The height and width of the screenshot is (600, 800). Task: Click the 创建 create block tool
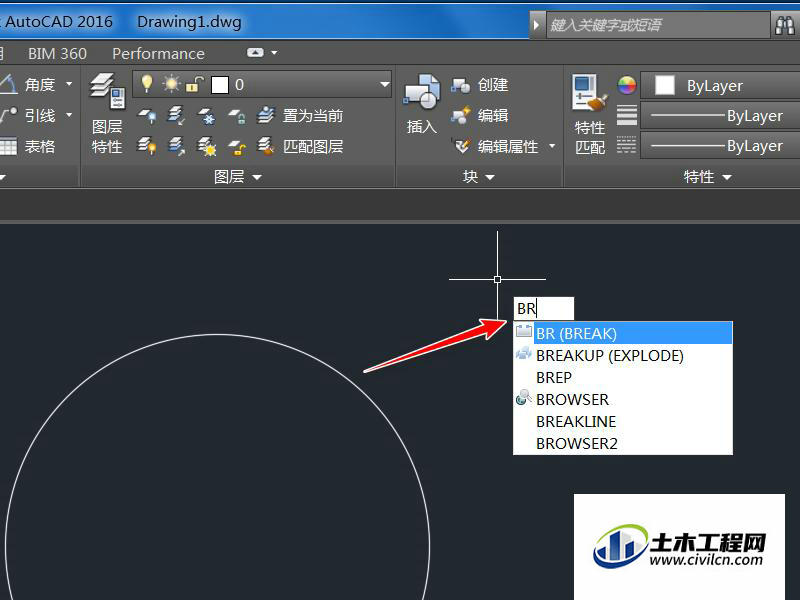click(x=479, y=85)
